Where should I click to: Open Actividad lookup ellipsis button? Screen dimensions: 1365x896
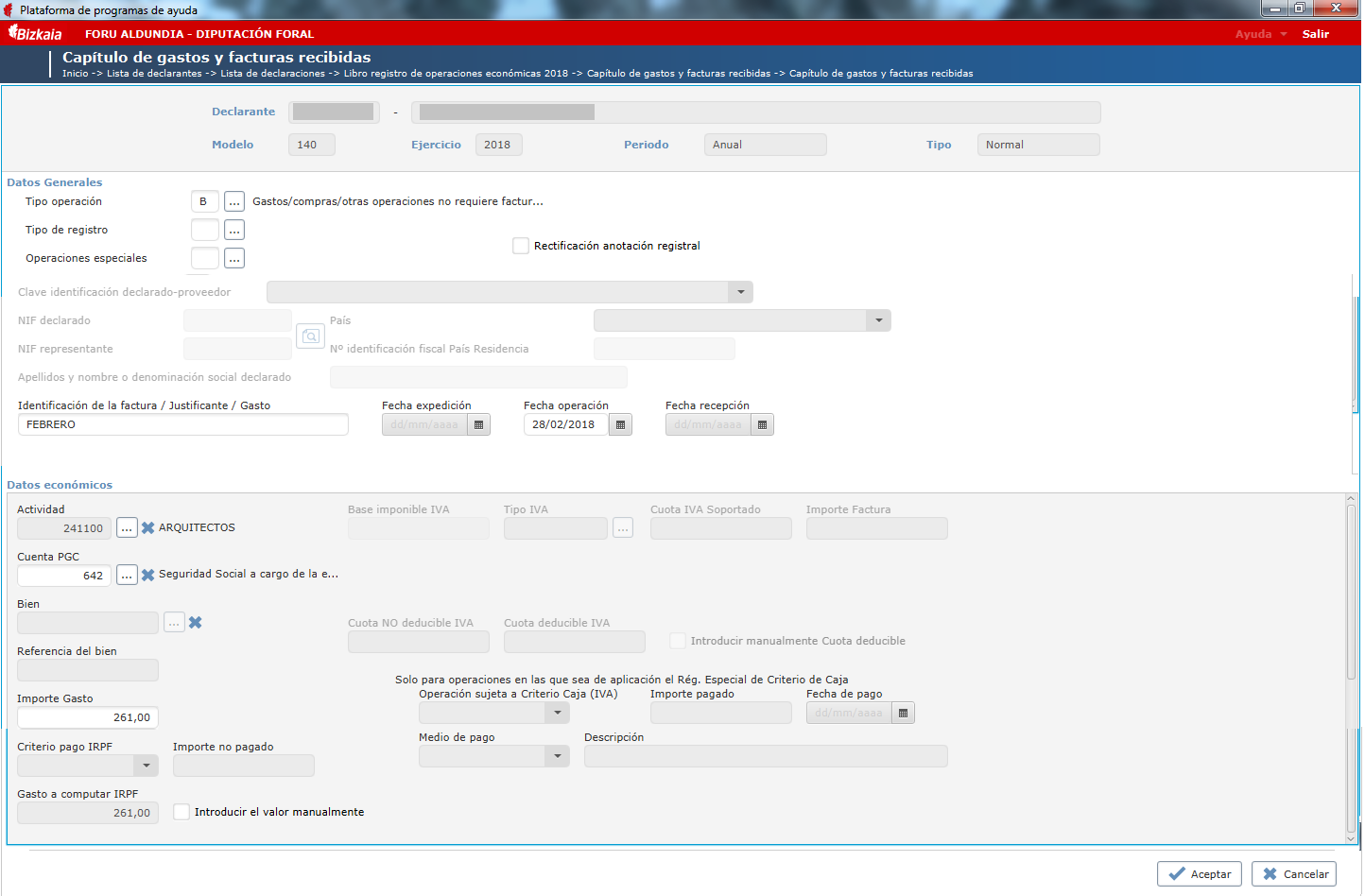click(x=127, y=528)
